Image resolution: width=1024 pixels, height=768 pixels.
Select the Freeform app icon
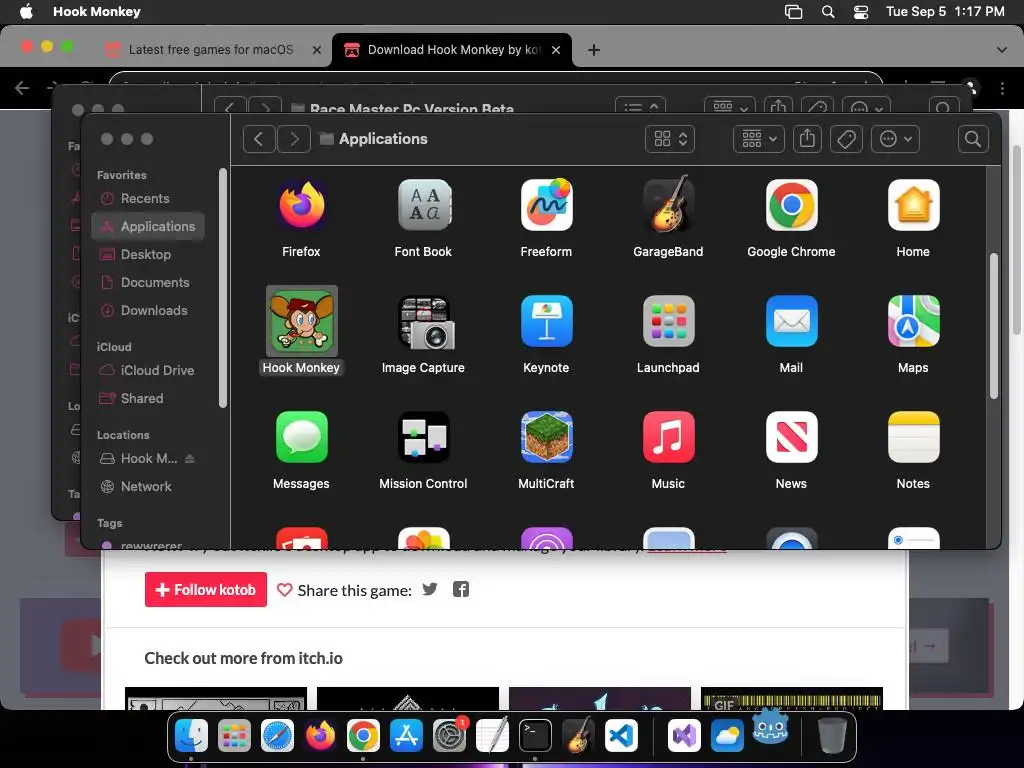(546, 205)
